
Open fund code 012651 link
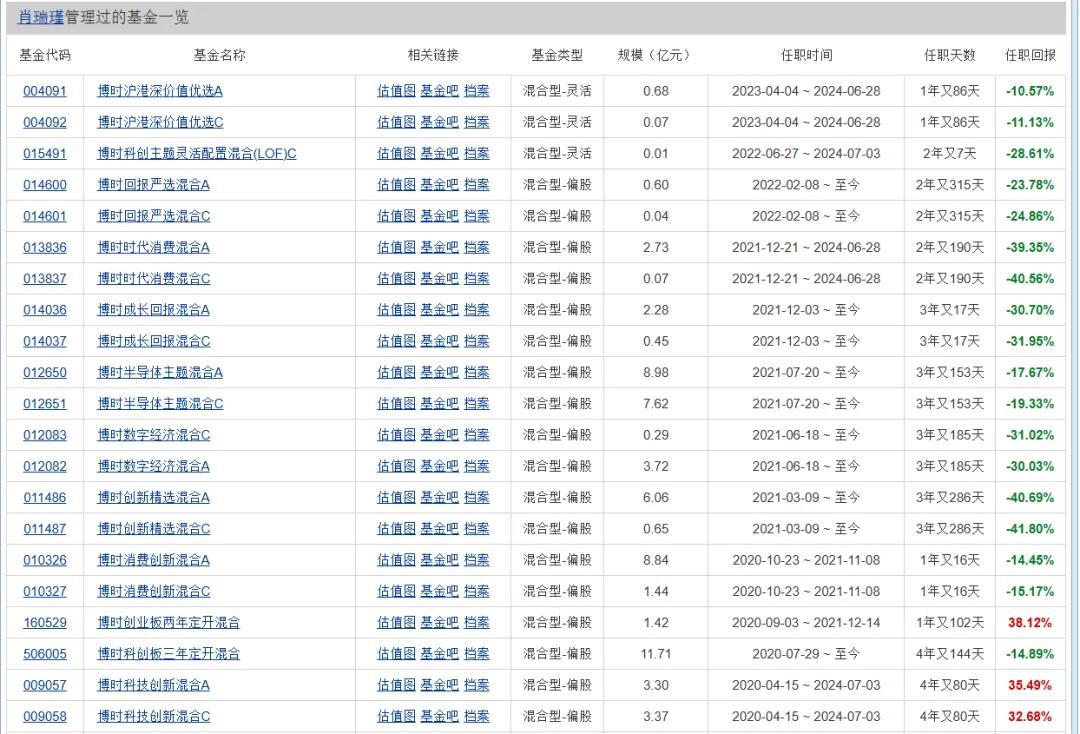[x=45, y=403]
